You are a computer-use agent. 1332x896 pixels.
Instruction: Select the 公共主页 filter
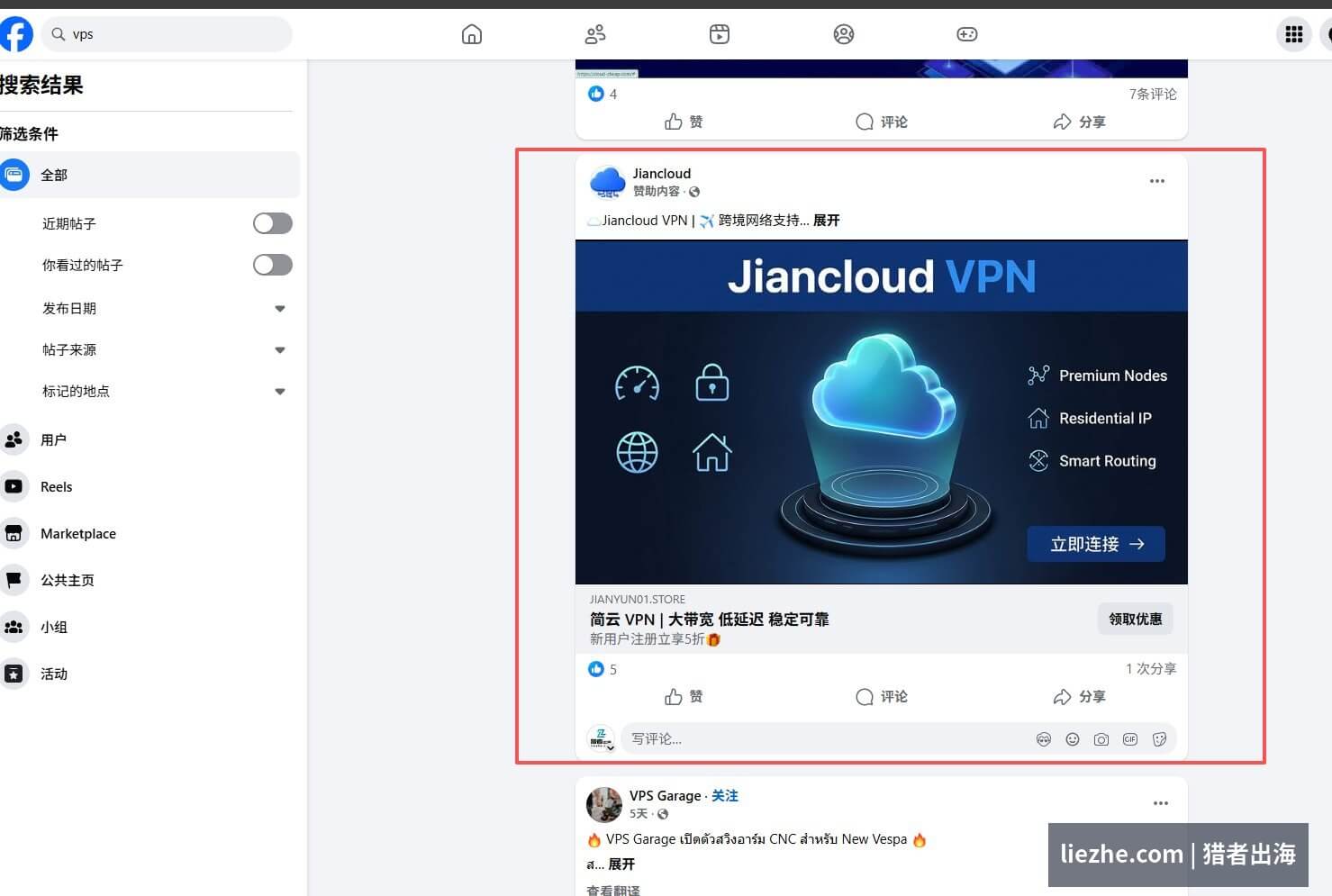(x=149, y=580)
